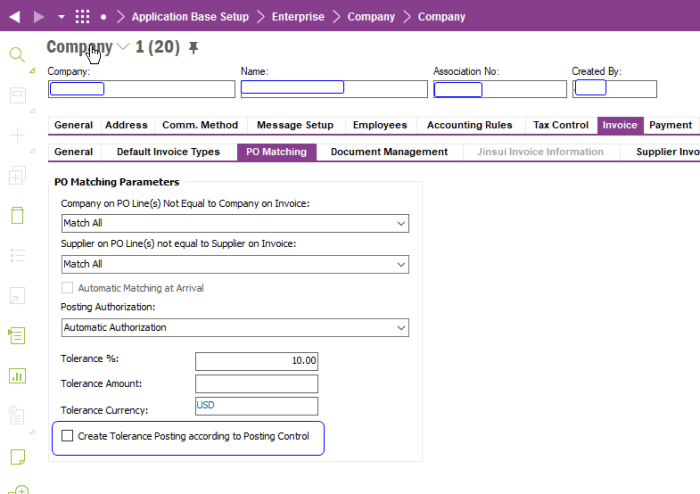
Task: Click the export arrow box icon
Action: click(17, 295)
